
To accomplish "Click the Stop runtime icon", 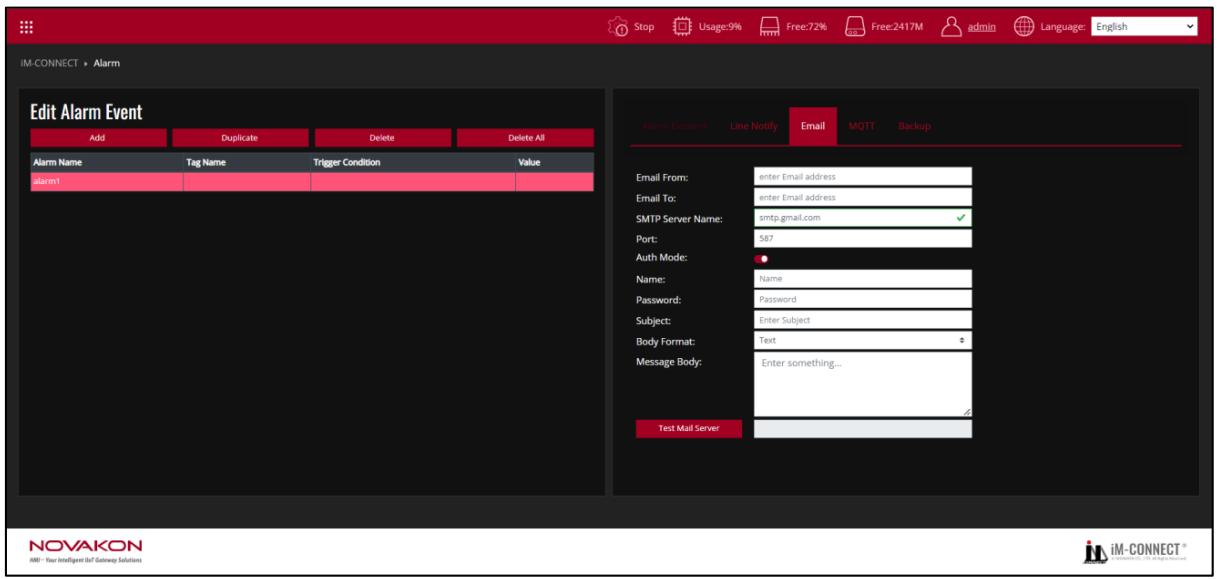I will click(x=619, y=27).
